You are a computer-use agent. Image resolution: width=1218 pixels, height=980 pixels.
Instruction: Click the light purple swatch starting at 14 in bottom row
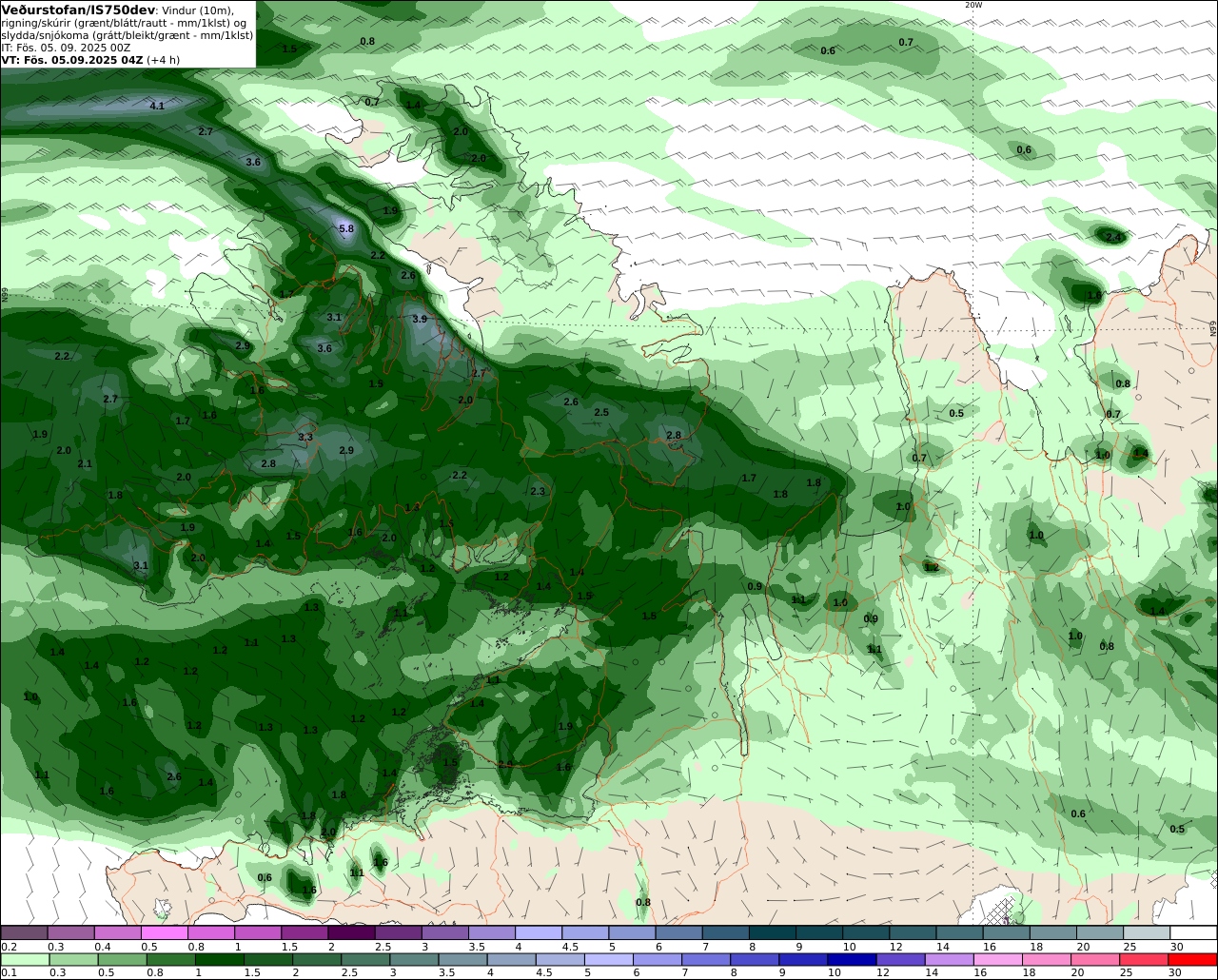[x=949, y=960]
